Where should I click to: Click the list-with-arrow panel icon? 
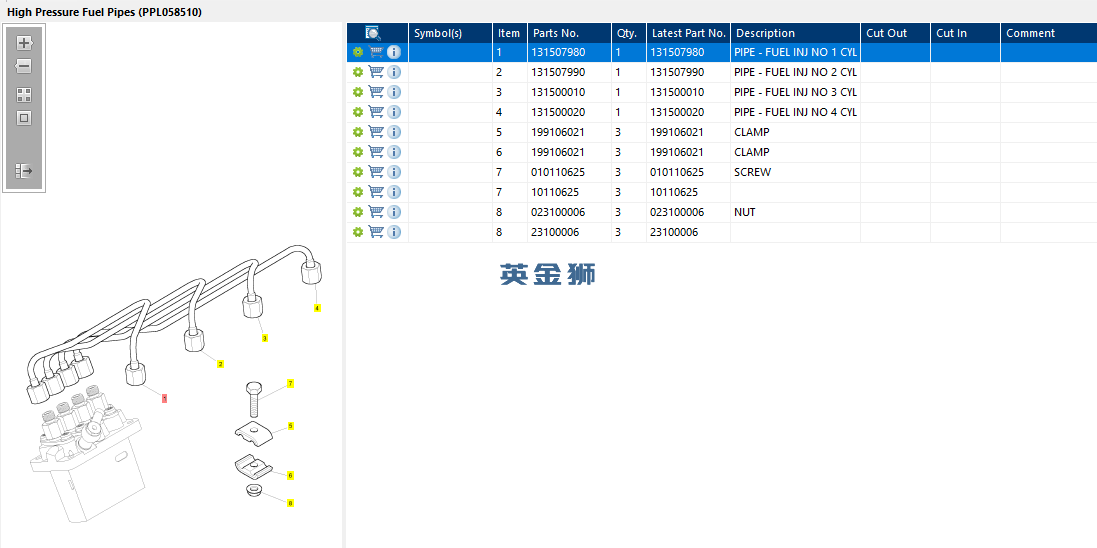click(24, 171)
